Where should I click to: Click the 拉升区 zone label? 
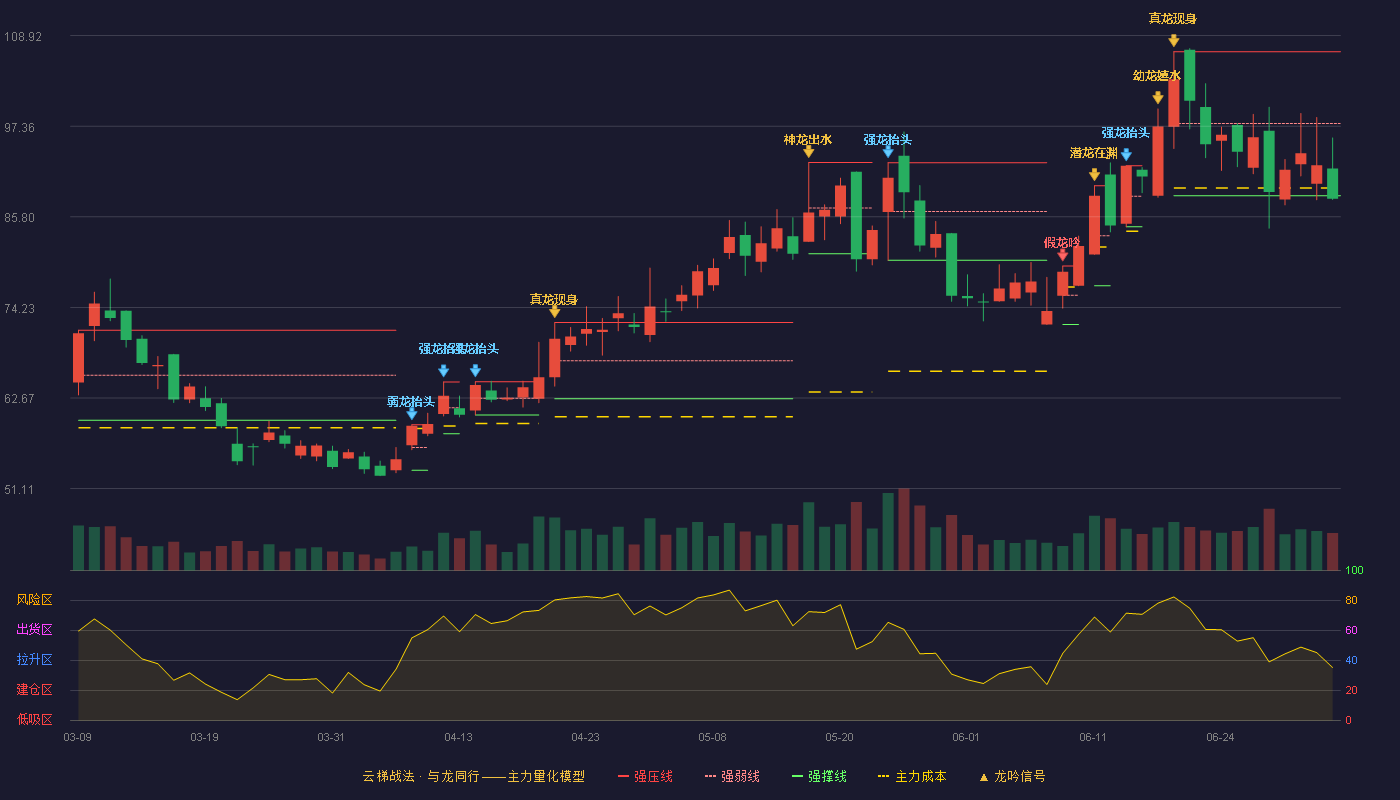pos(34,660)
